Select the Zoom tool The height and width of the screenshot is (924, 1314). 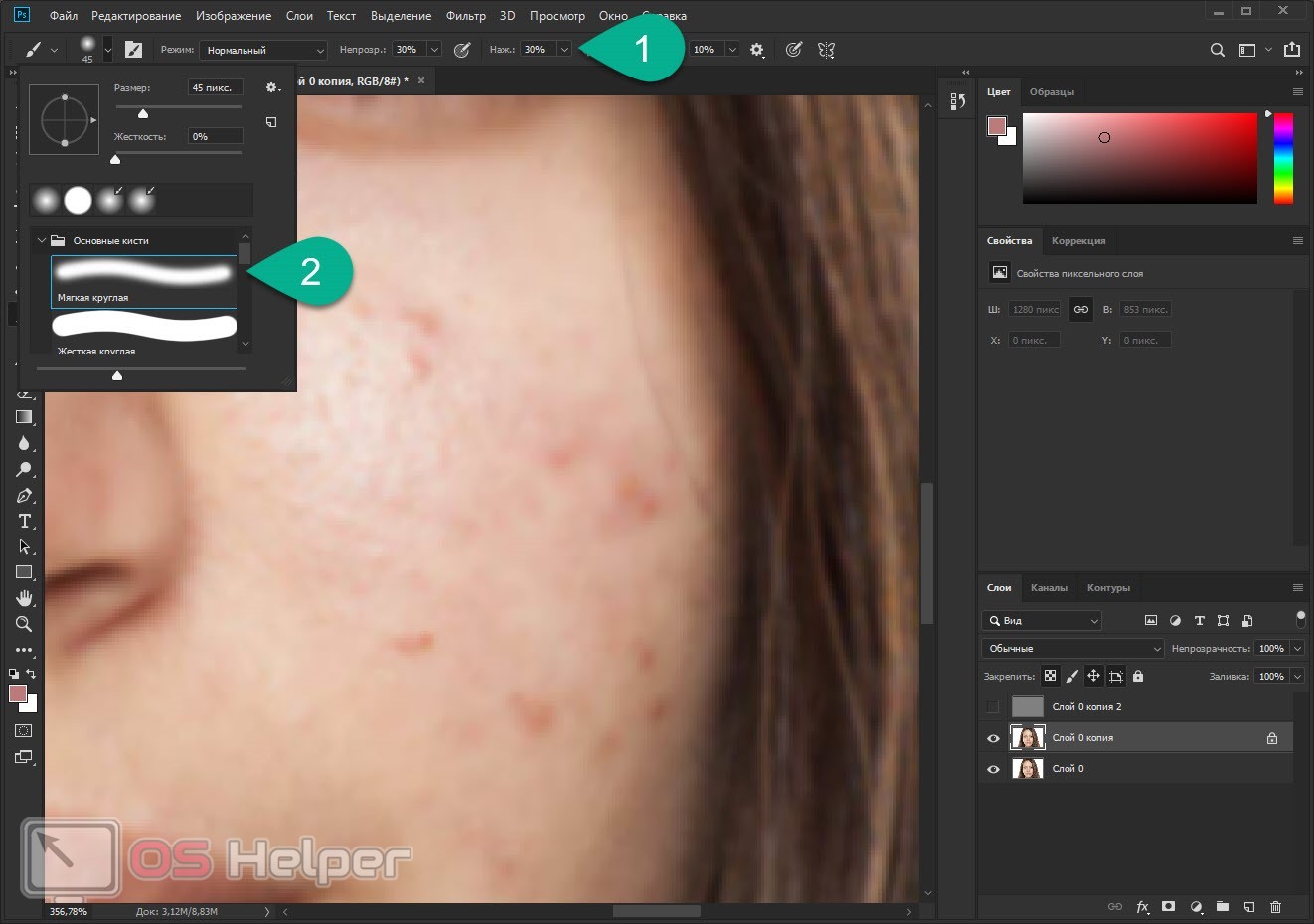24,624
